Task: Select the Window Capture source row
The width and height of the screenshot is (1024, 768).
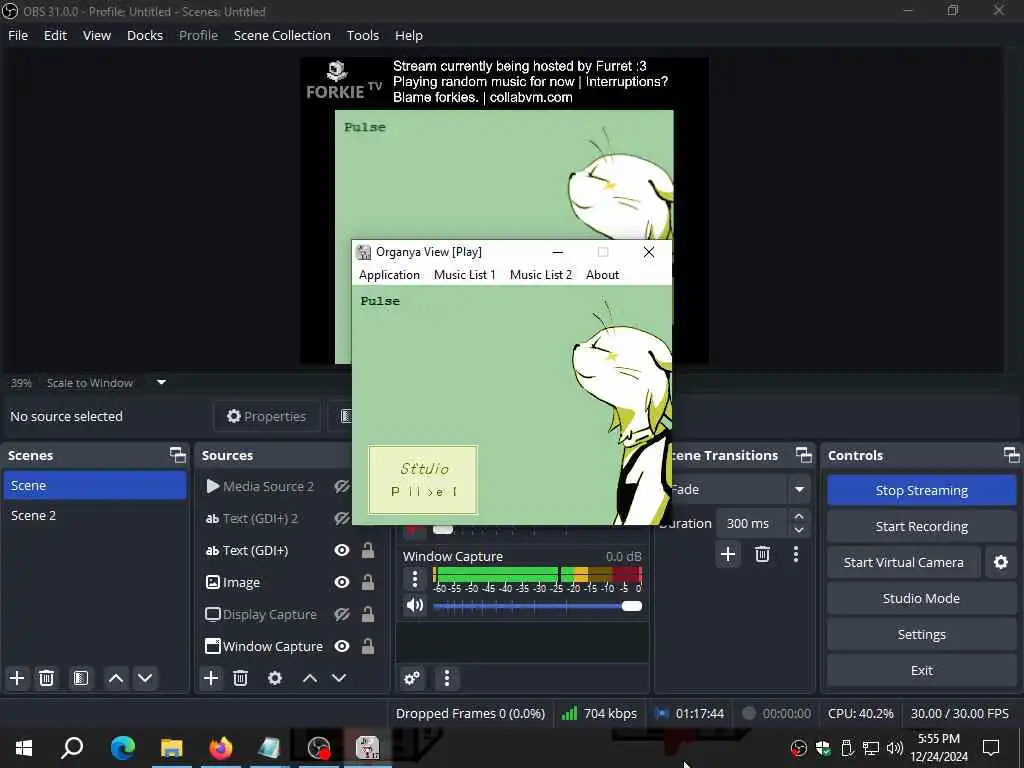Action: tap(291, 646)
